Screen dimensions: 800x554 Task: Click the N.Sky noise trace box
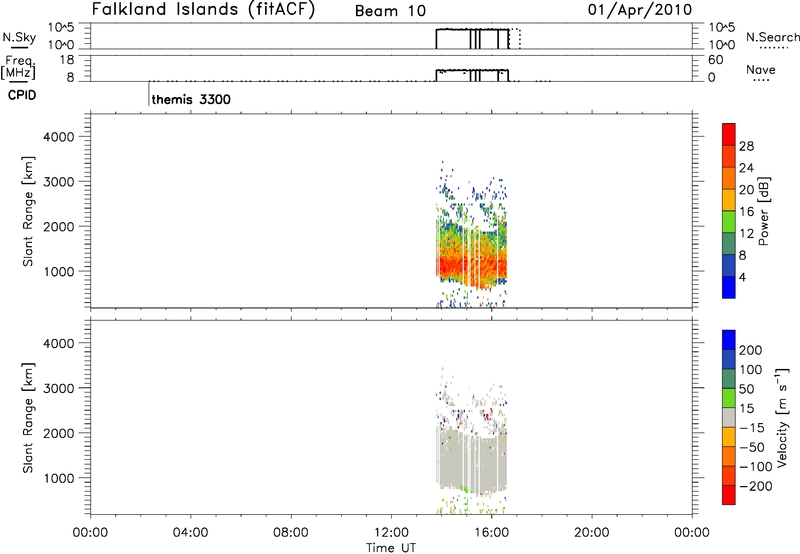coord(472,39)
